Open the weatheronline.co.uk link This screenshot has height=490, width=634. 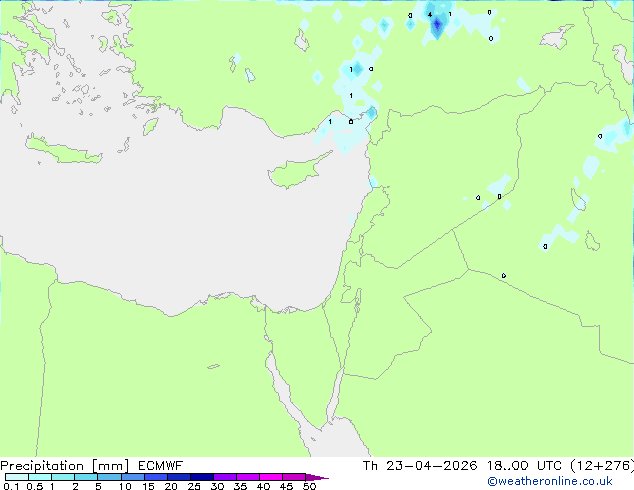point(550,481)
